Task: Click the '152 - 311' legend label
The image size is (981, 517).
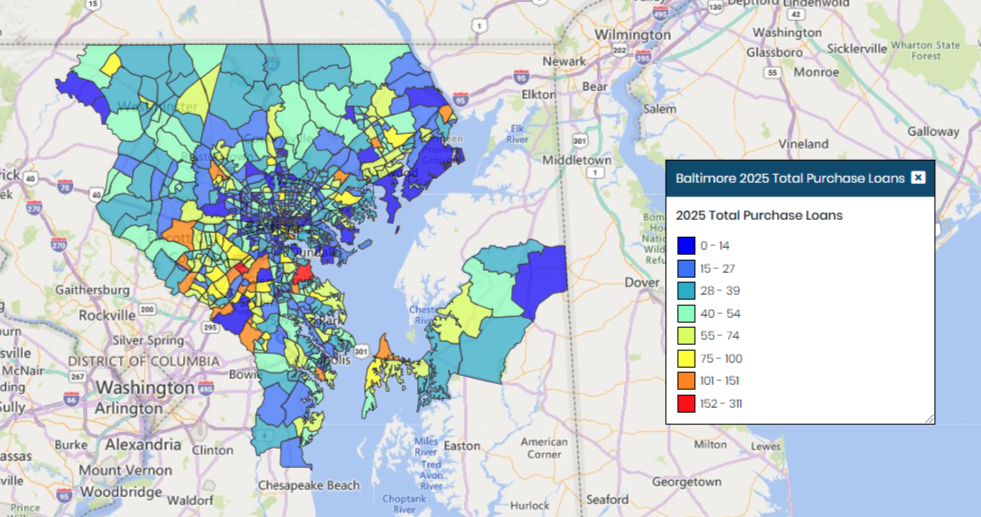Action: [721, 404]
